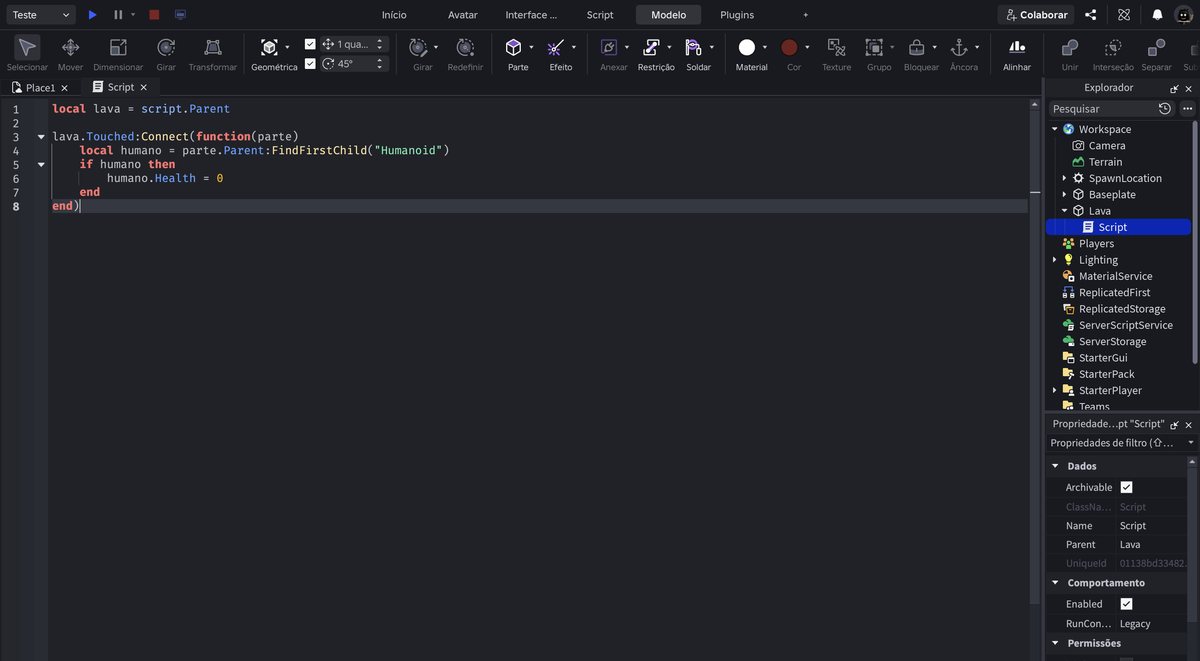Collapse the Comportamento section
This screenshot has width=1200, height=661.
[x=1055, y=583]
